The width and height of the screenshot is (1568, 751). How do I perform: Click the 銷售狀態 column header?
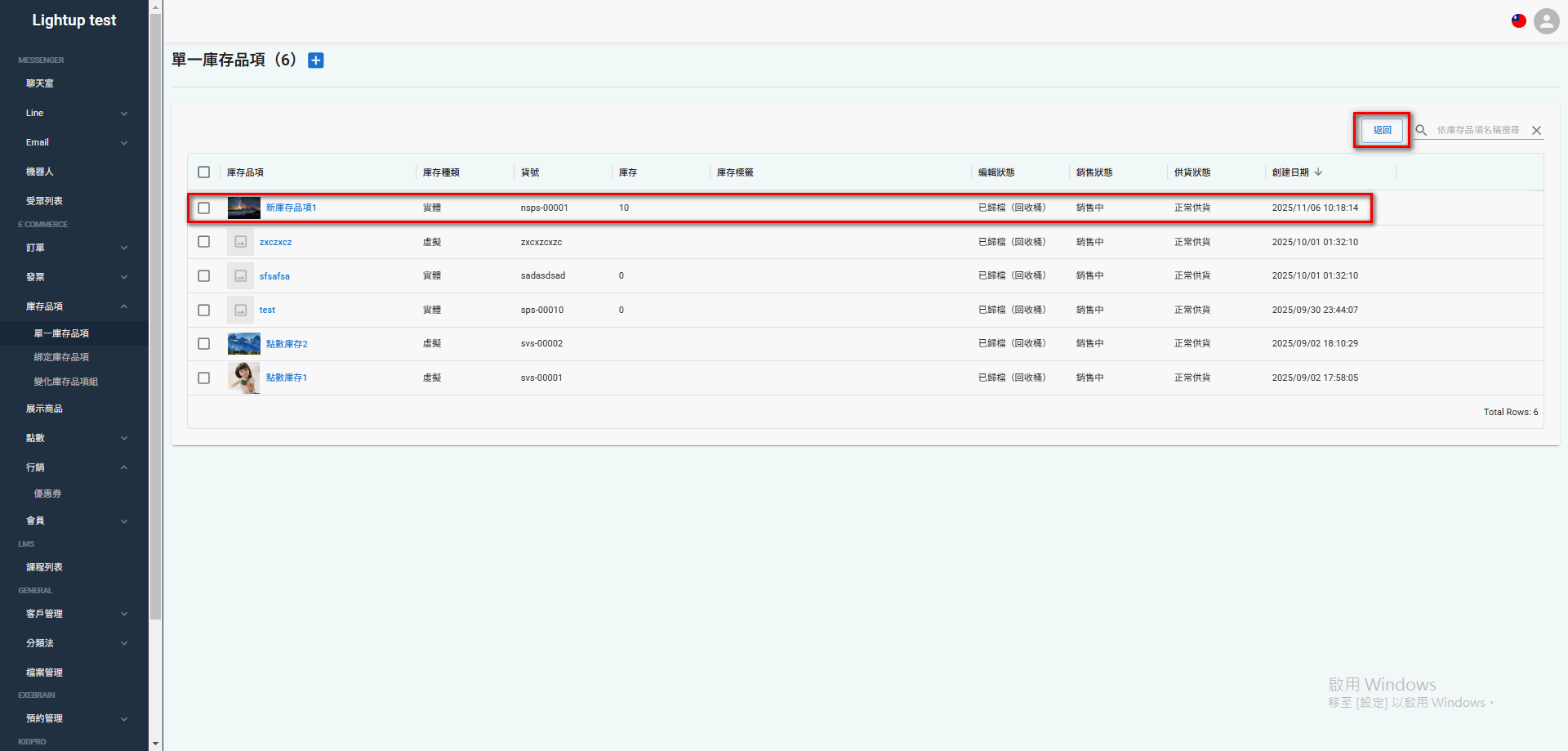1094,172
